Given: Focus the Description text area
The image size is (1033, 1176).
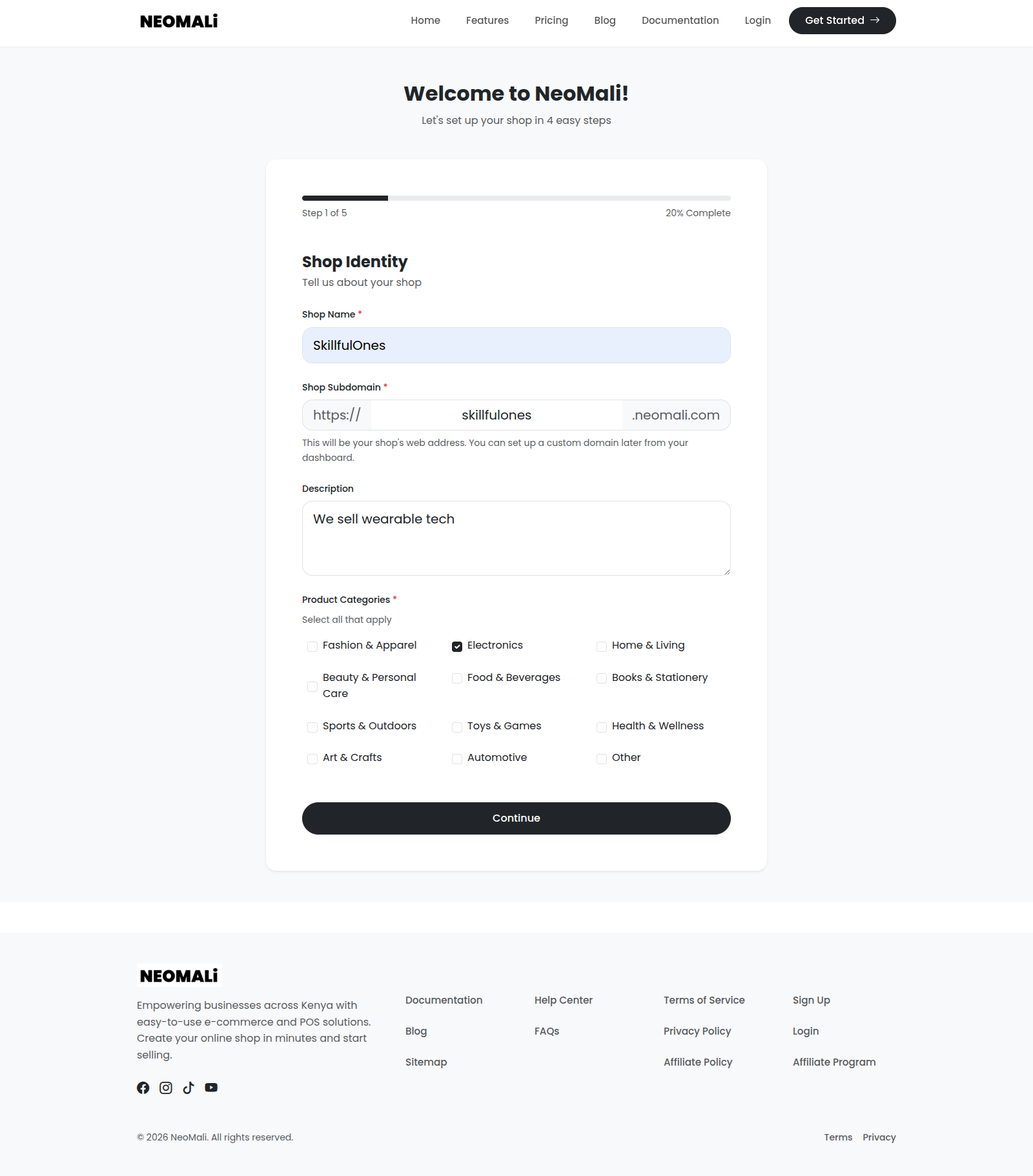Looking at the screenshot, I should (x=516, y=538).
